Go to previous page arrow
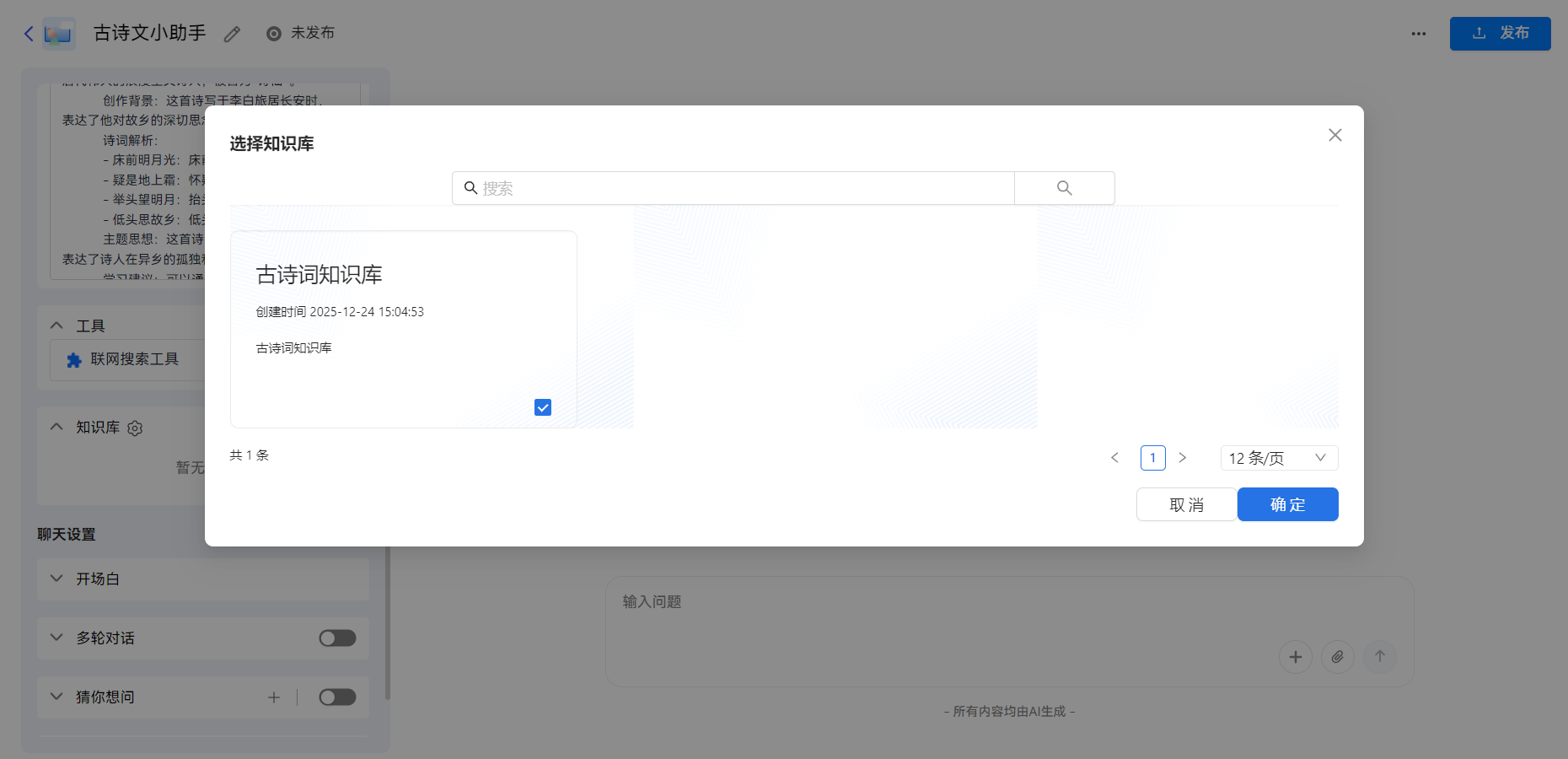Image resolution: width=1568 pixels, height=759 pixels. (x=1114, y=458)
